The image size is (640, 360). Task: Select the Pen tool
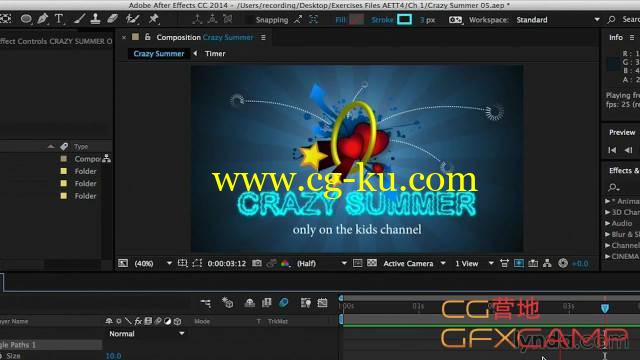point(42,19)
